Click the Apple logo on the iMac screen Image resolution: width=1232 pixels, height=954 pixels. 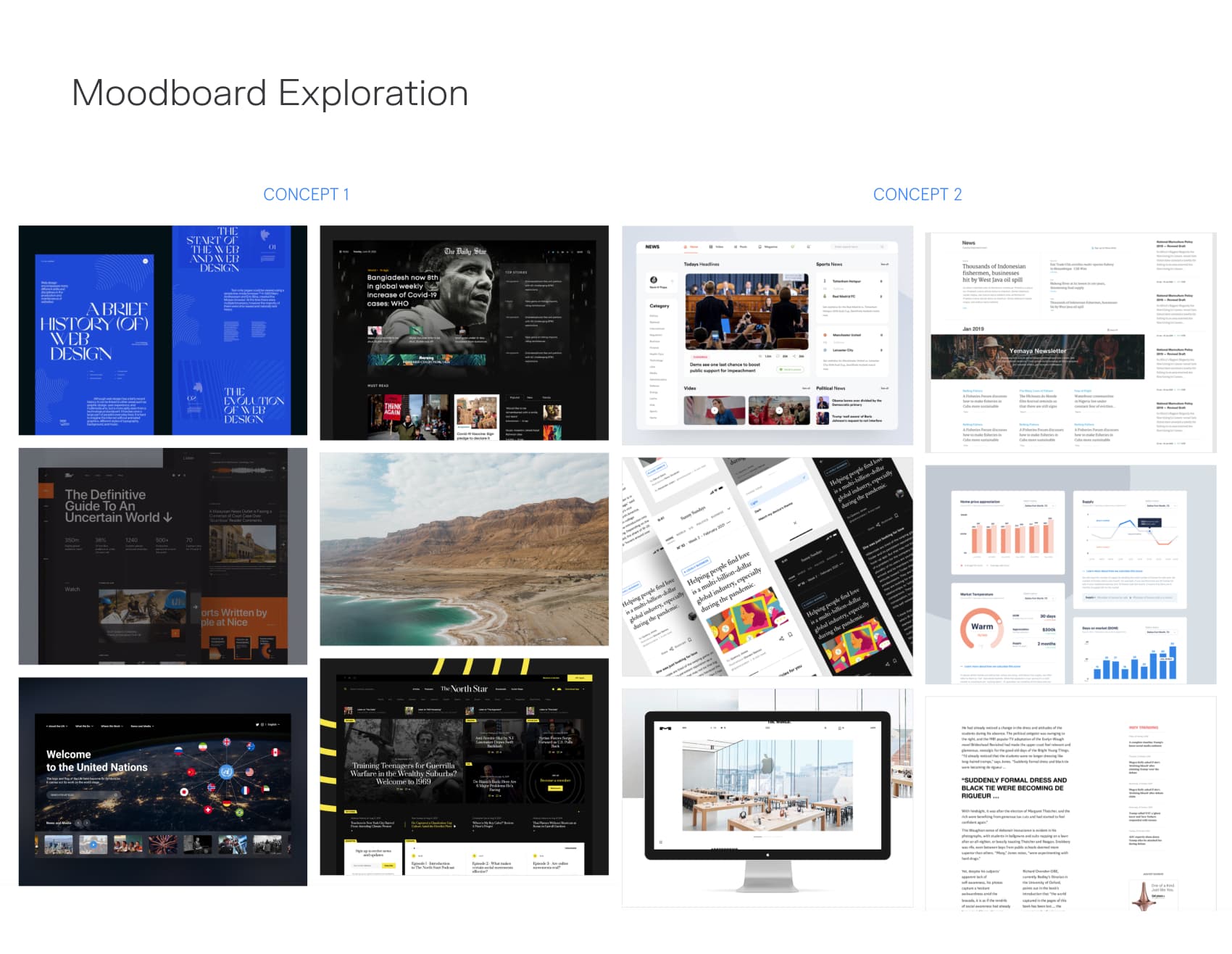pyautogui.click(x=767, y=762)
